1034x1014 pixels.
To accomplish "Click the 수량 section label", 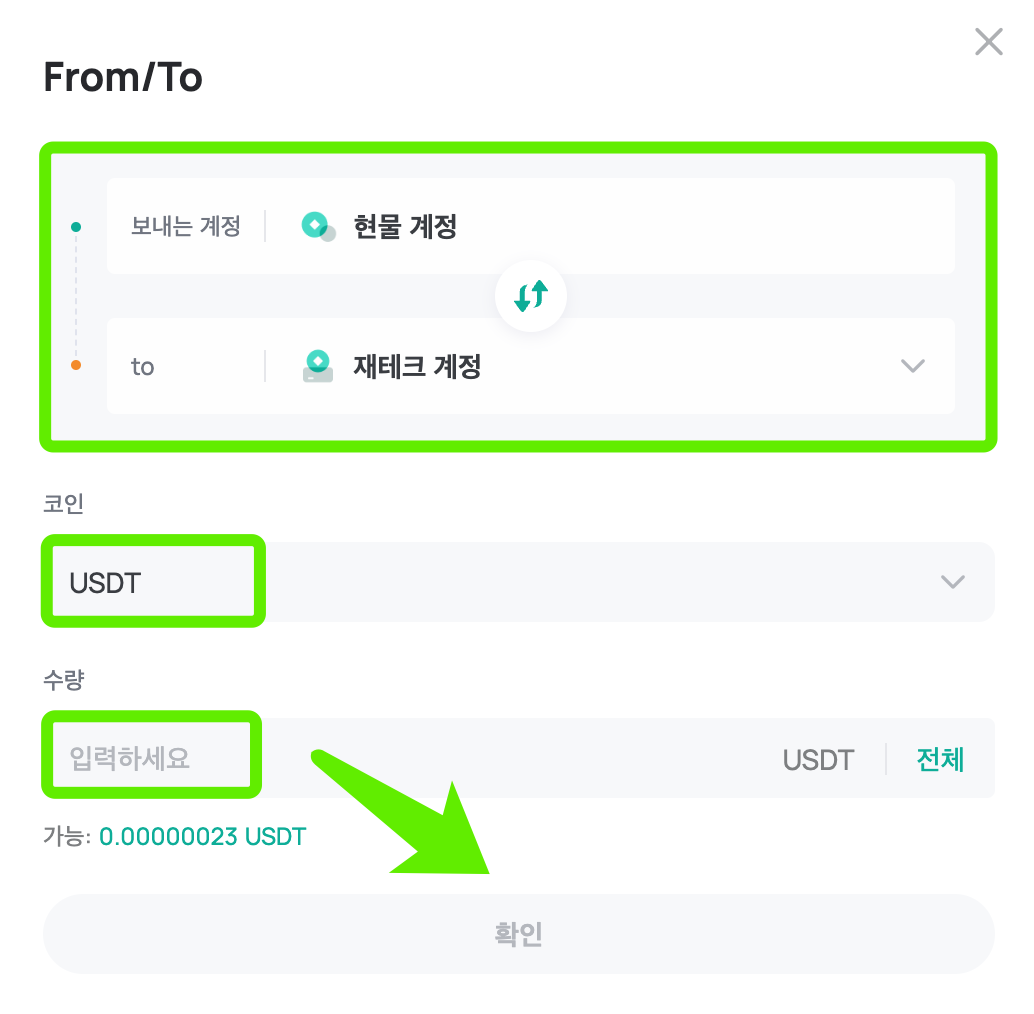I will point(63,681).
